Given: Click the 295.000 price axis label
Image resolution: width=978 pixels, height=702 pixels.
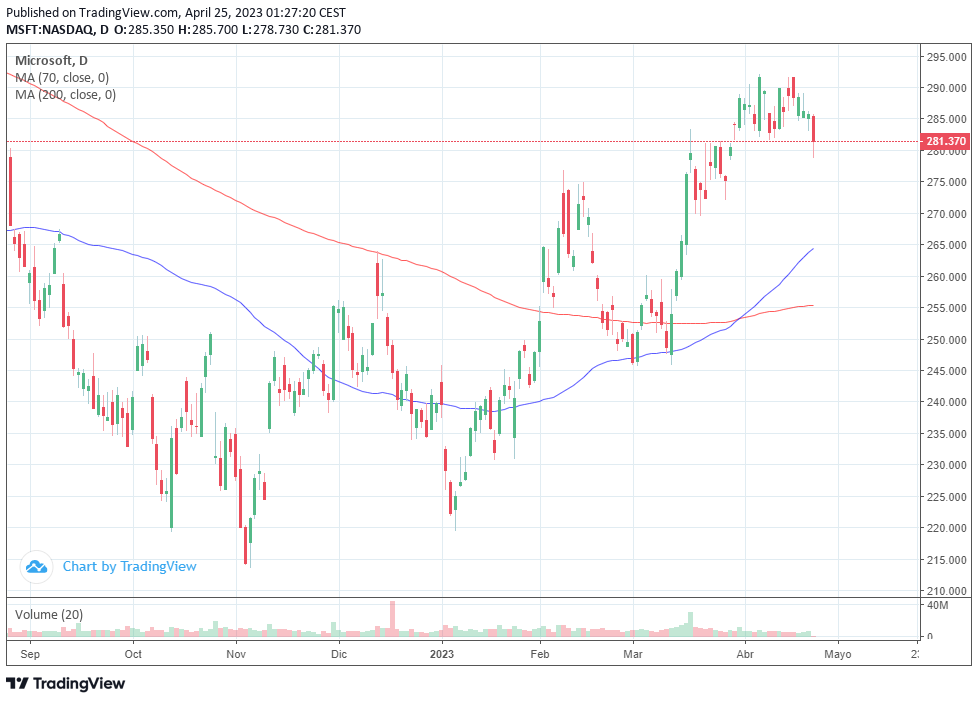Looking at the screenshot, I should pyautogui.click(x=946, y=57).
